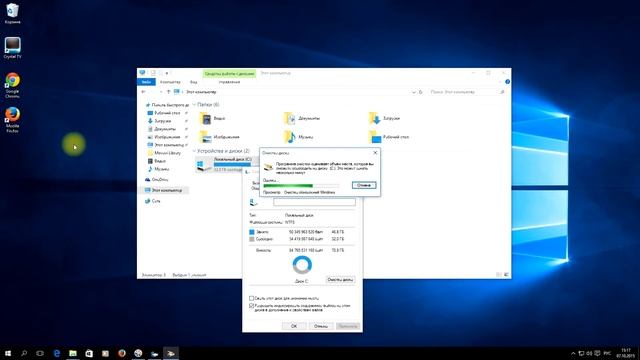Open the Вид ribbon tab
Viewport: 640px width, 360px height.
point(193,82)
